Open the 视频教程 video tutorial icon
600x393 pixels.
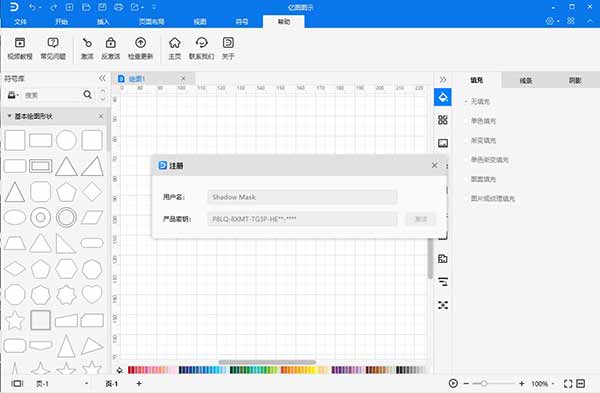[20, 48]
